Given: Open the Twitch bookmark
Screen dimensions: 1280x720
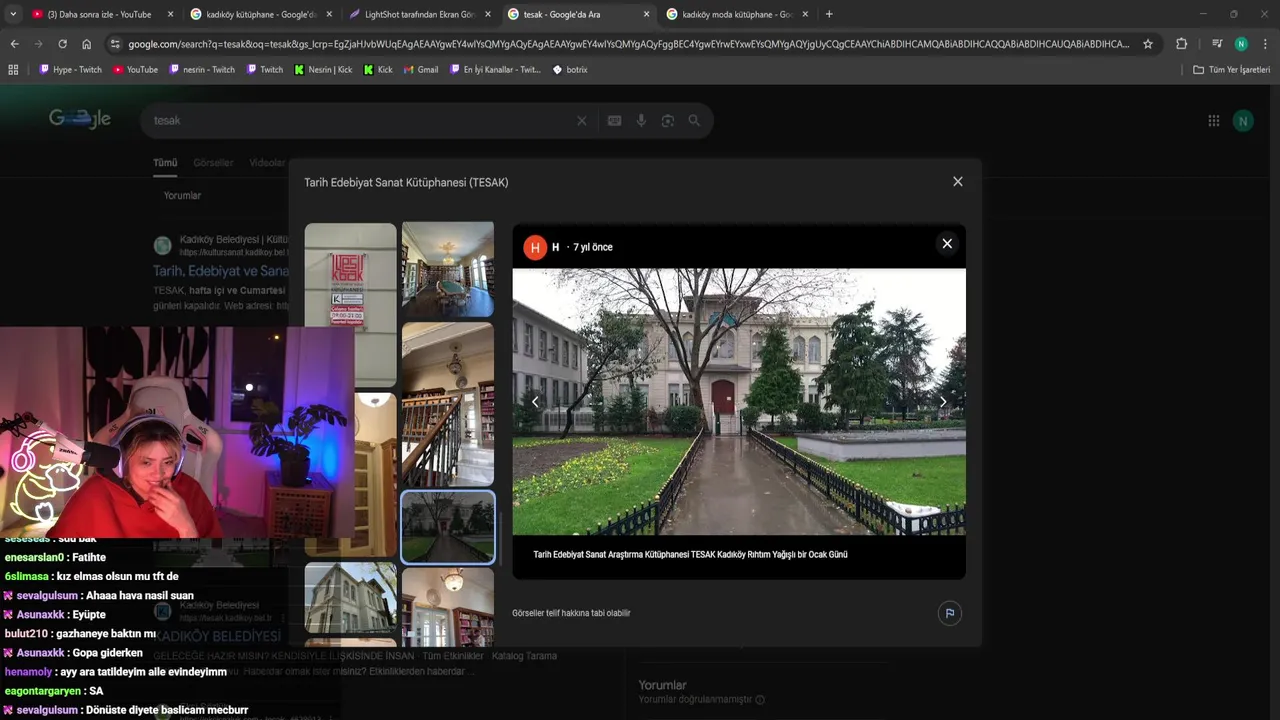Looking at the screenshot, I should coord(264,70).
